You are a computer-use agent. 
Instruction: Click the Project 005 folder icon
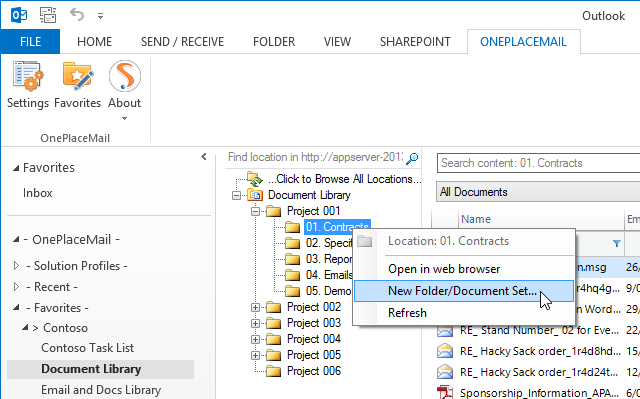273,355
